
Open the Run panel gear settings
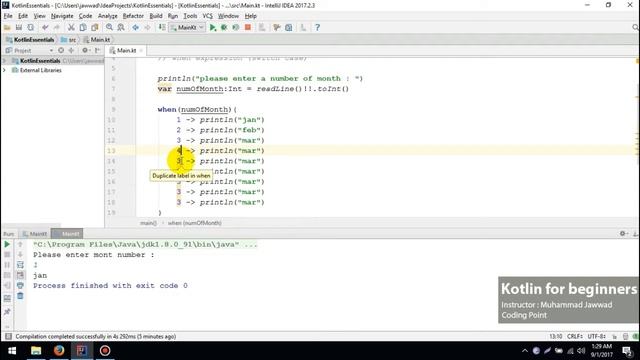pos(623,233)
